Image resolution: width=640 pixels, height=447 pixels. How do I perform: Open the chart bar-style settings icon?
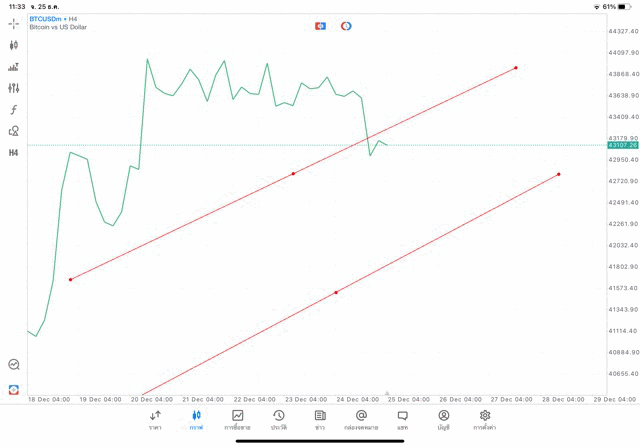14,67
